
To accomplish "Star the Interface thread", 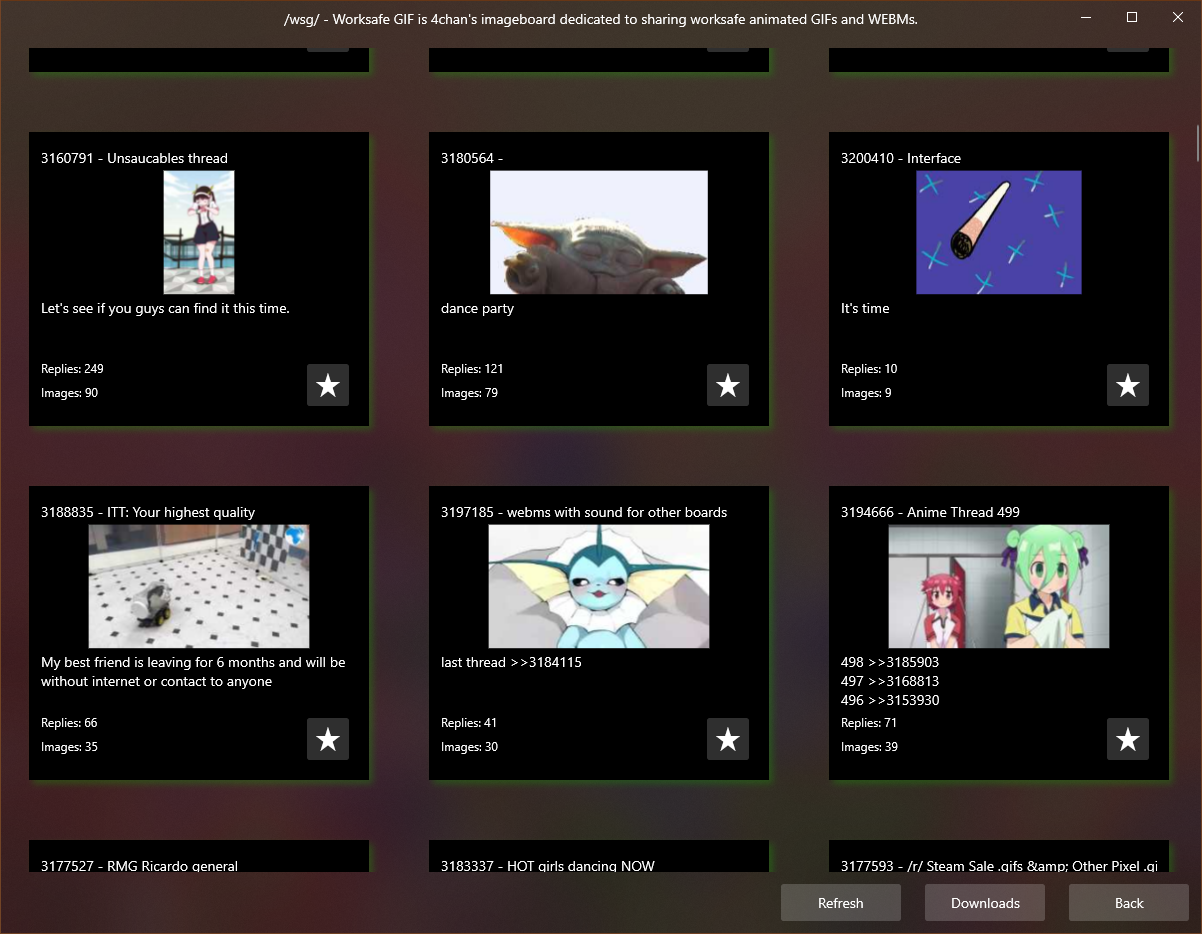I will pos(1128,385).
